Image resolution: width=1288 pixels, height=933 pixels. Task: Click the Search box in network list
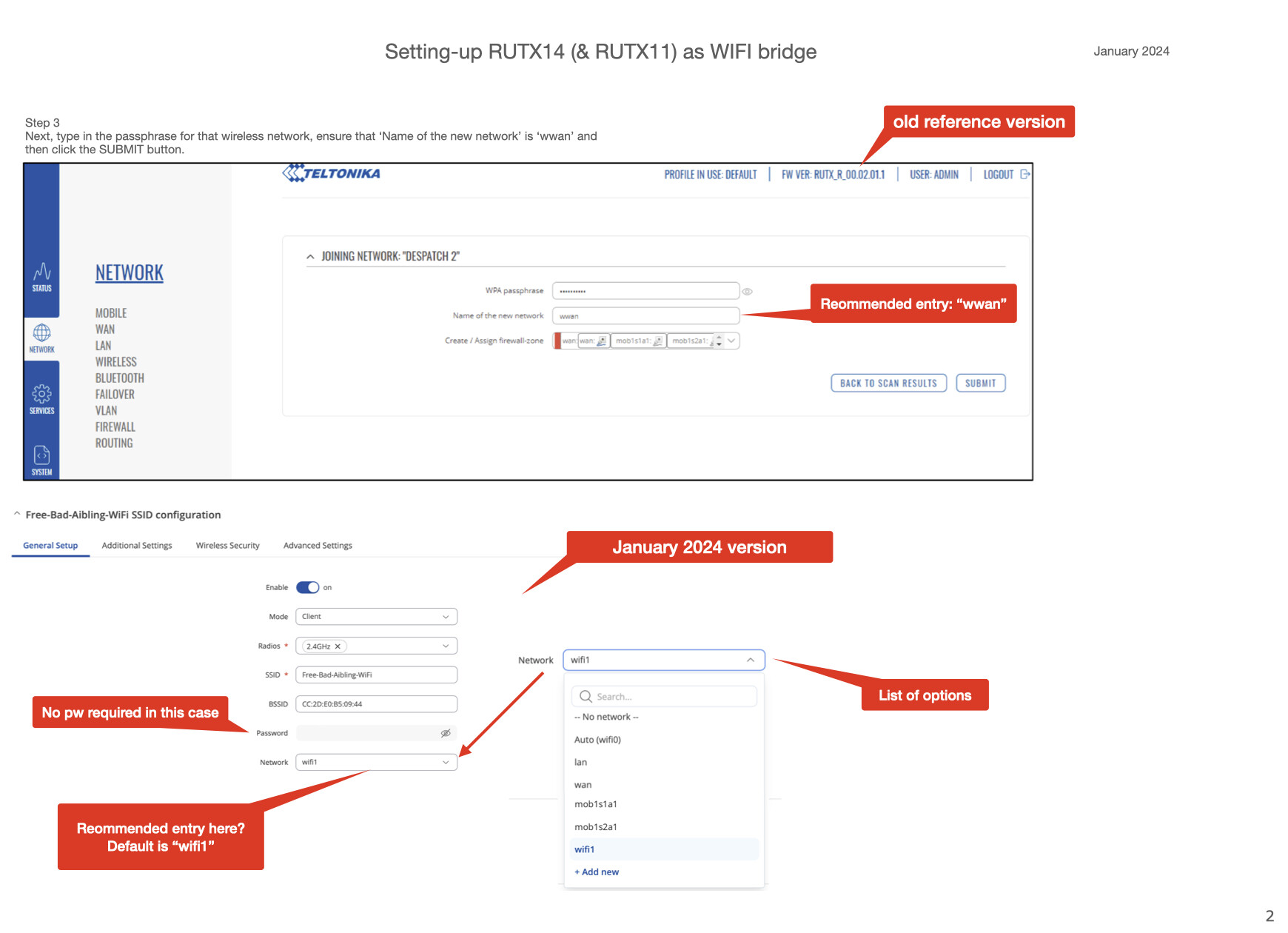point(664,697)
